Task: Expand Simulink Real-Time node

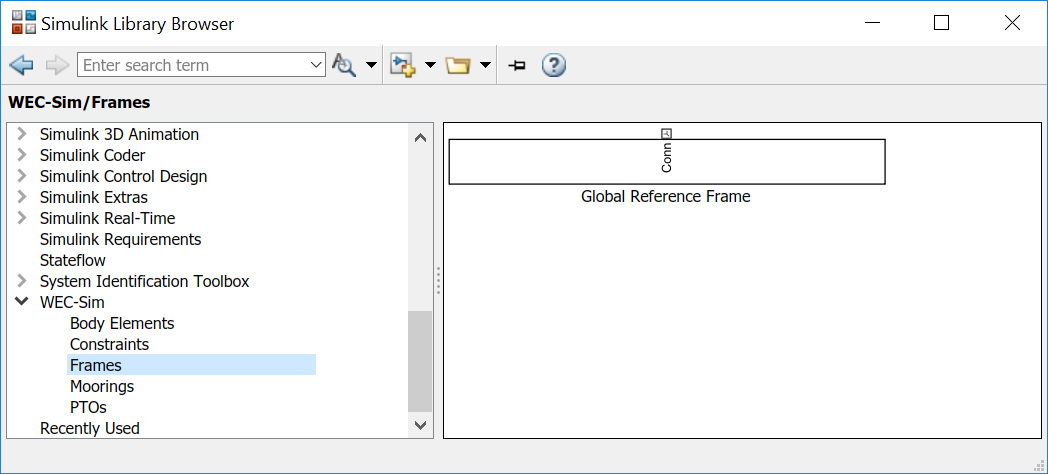Action: [22, 218]
